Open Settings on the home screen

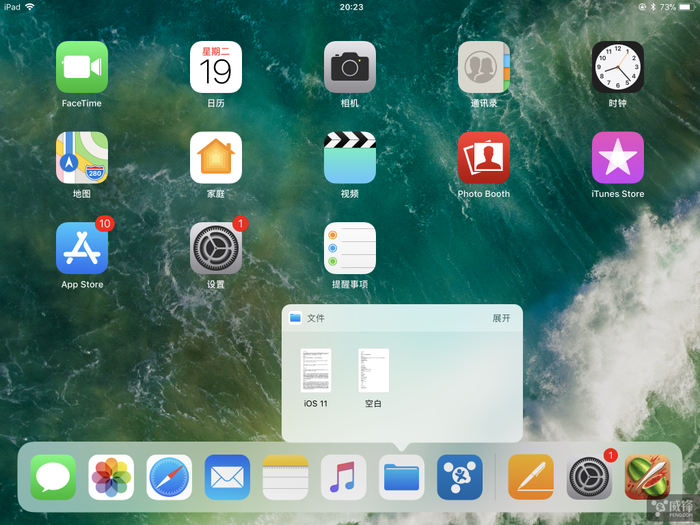click(x=216, y=248)
